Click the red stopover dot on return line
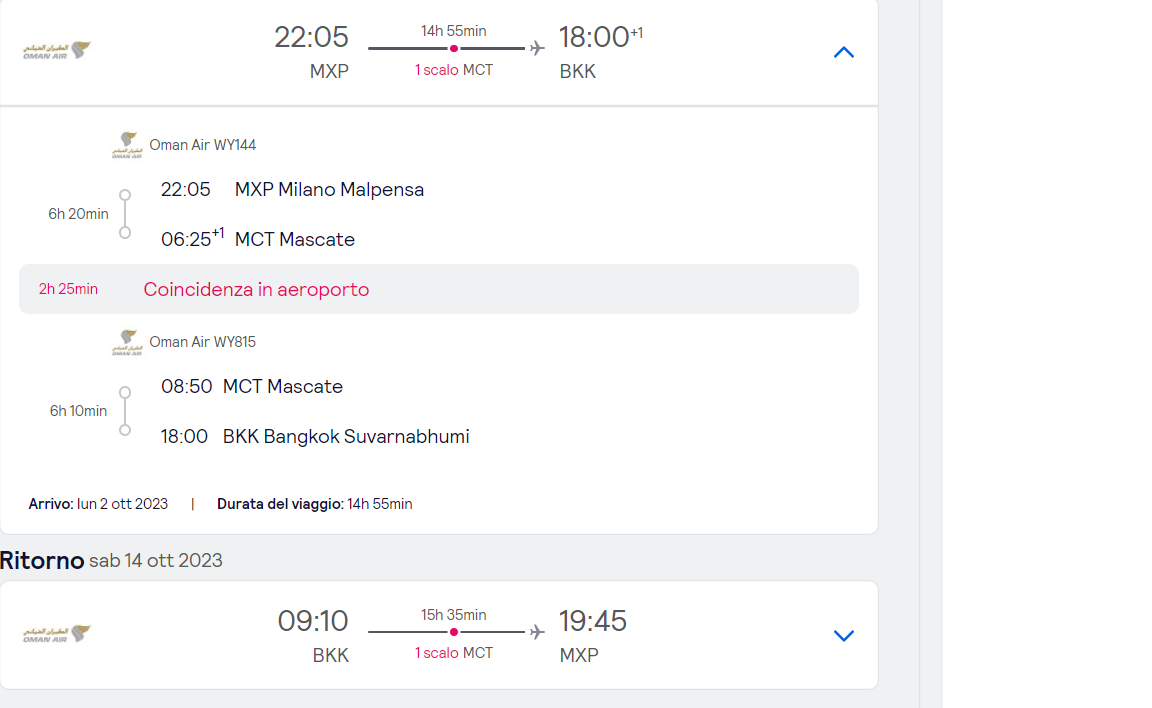 454,632
